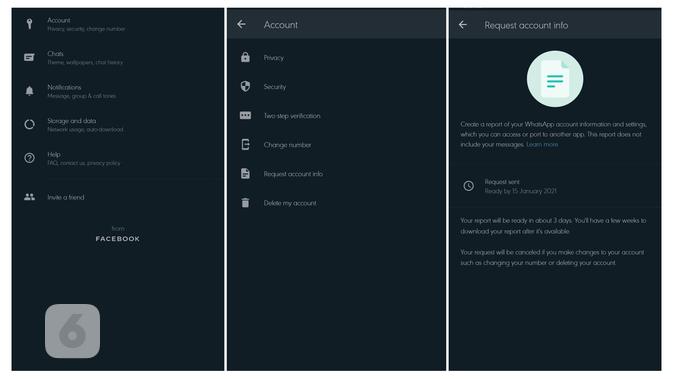Tap the Two-step verification dots icon

245,115
